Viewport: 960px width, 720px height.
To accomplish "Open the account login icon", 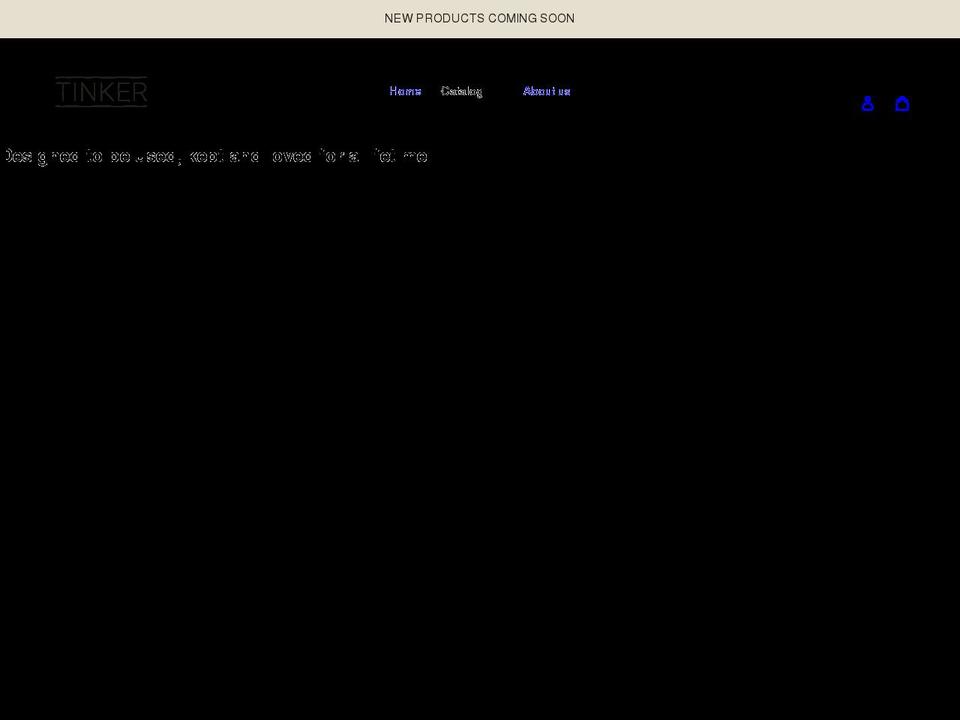I will coord(868,103).
